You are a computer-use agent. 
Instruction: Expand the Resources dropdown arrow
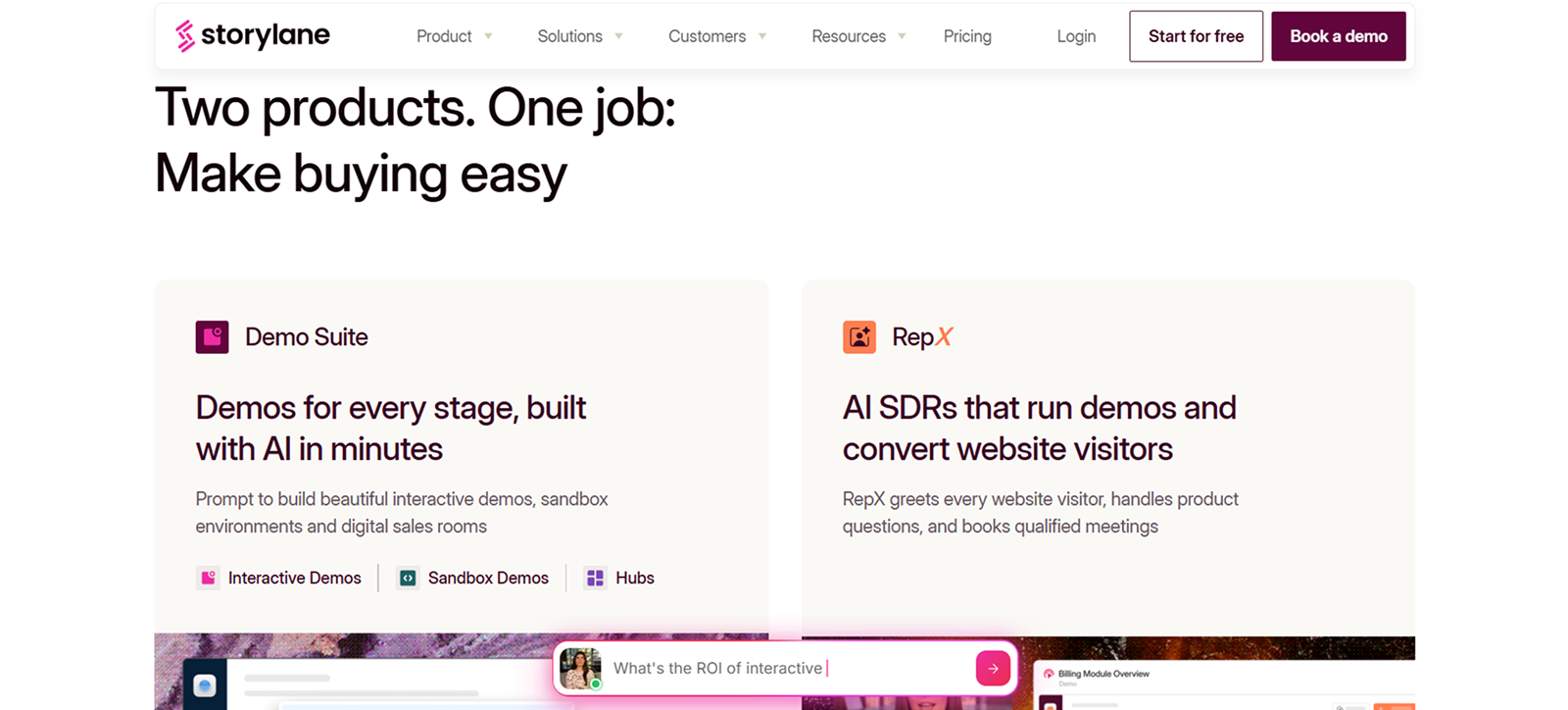tap(902, 36)
